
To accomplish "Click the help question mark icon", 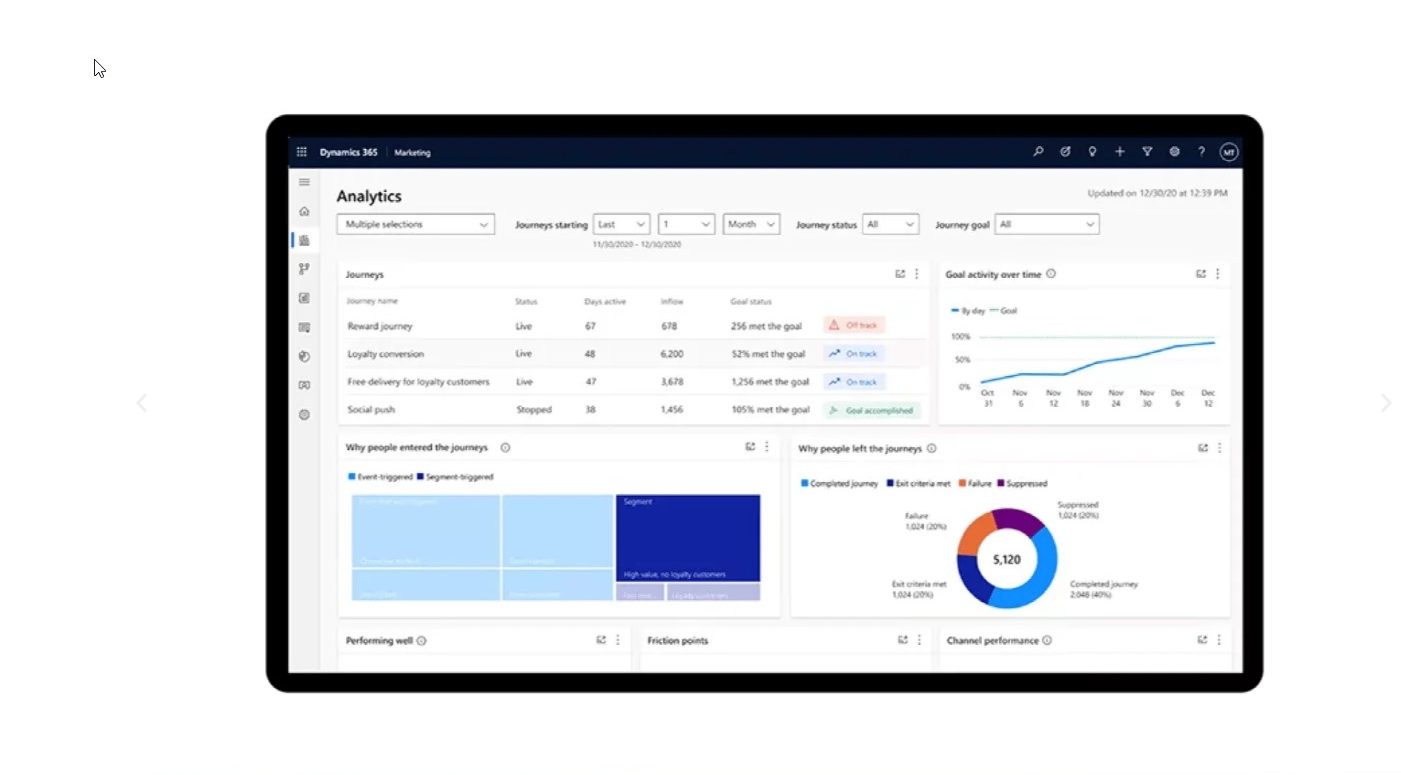I will tap(1201, 152).
